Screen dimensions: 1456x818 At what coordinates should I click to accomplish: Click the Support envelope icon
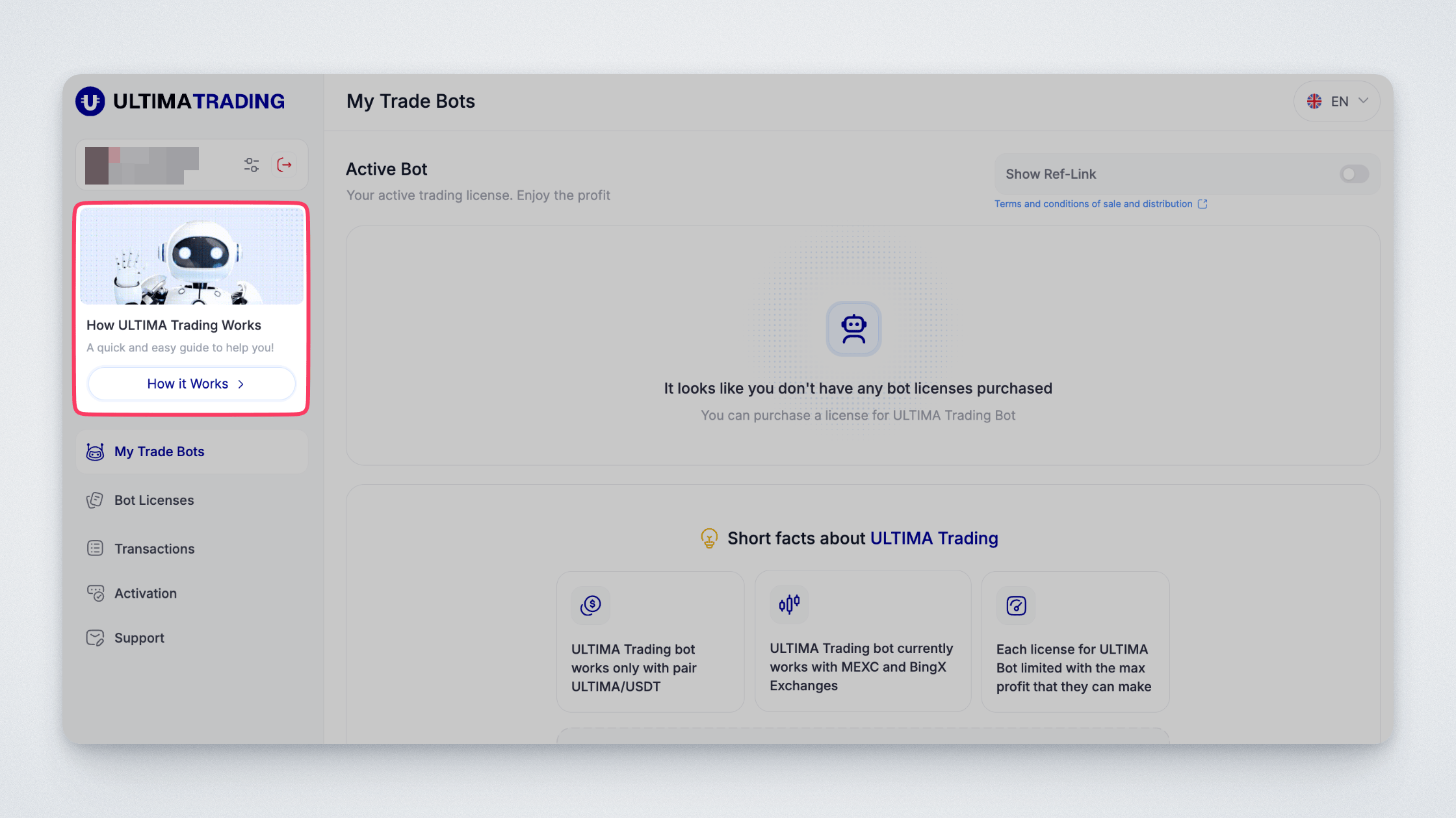pyautogui.click(x=95, y=638)
